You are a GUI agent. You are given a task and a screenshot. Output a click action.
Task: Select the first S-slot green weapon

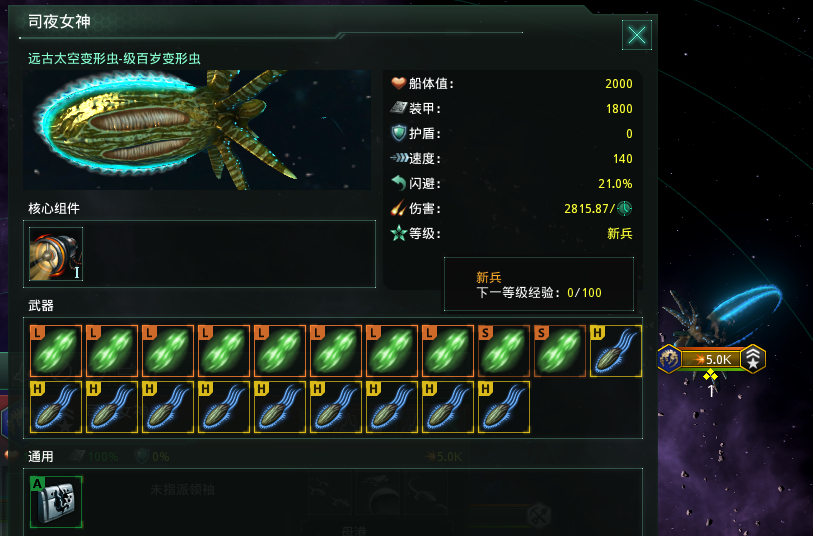(504, 350)
